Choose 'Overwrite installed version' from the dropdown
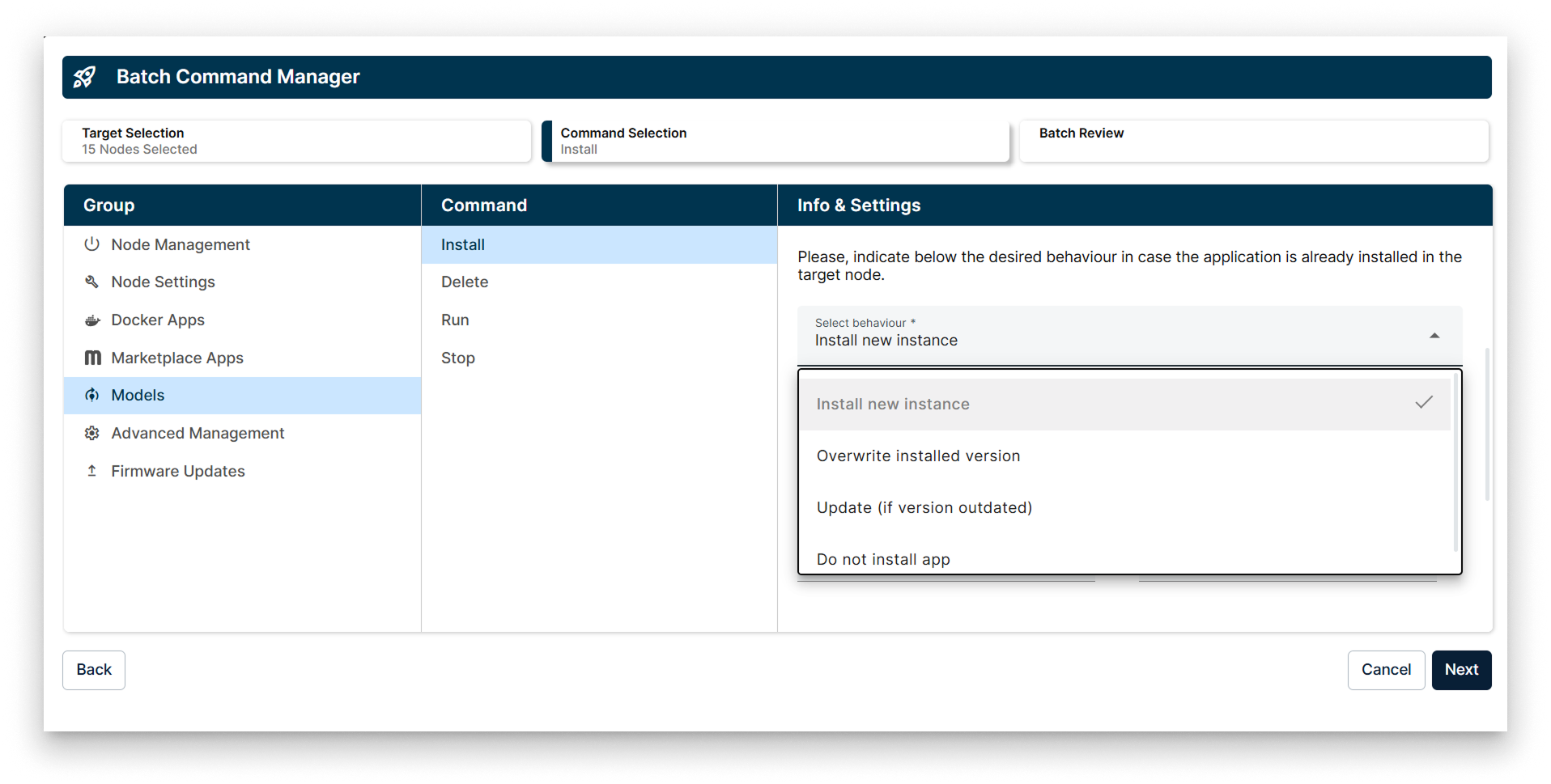Image resolution: width=1551 pixels, height=784 pixels. (x=918, y=456)
